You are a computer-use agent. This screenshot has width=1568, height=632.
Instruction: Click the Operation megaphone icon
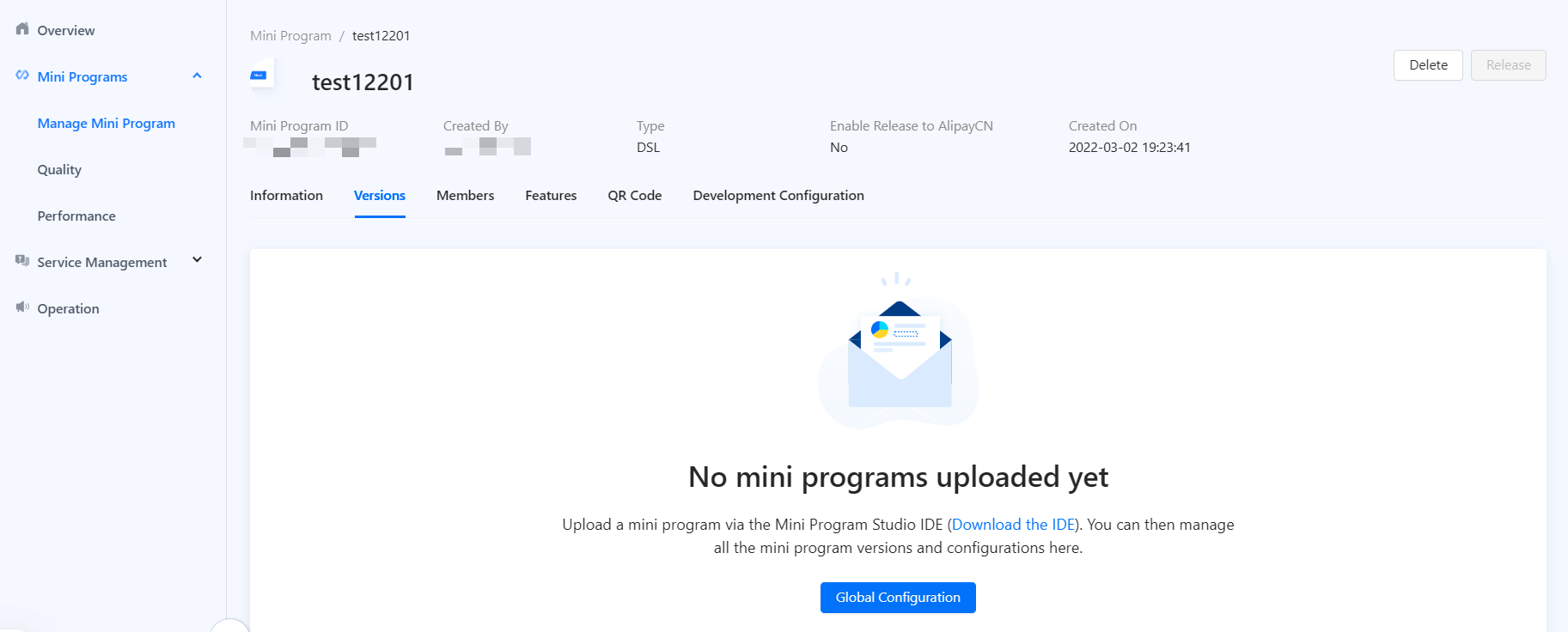22,307
